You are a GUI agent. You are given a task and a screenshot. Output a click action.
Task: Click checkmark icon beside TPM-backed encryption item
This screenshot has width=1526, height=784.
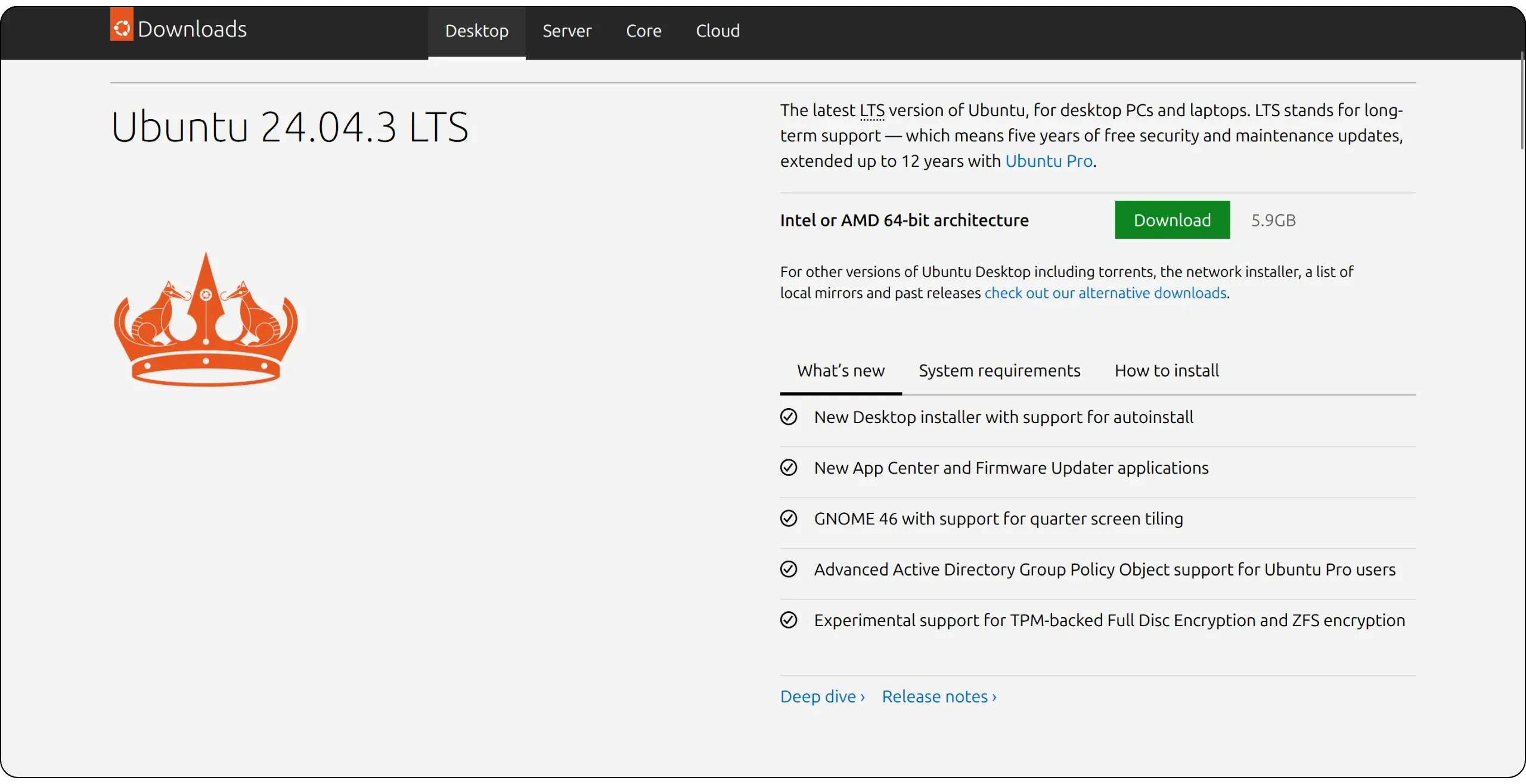(788, 620)
